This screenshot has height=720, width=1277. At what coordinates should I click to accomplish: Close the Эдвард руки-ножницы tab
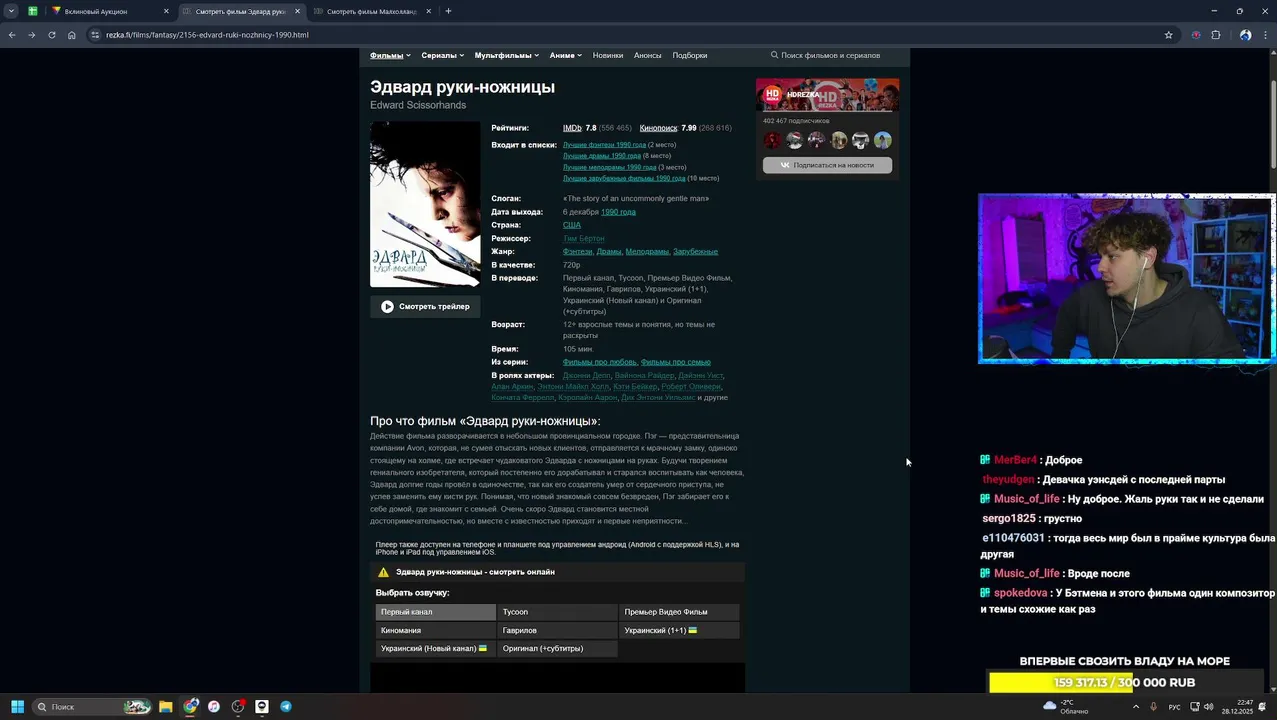coord(297,11)
